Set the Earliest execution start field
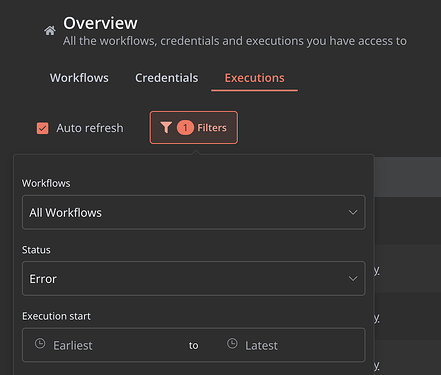 pos(73,346)
